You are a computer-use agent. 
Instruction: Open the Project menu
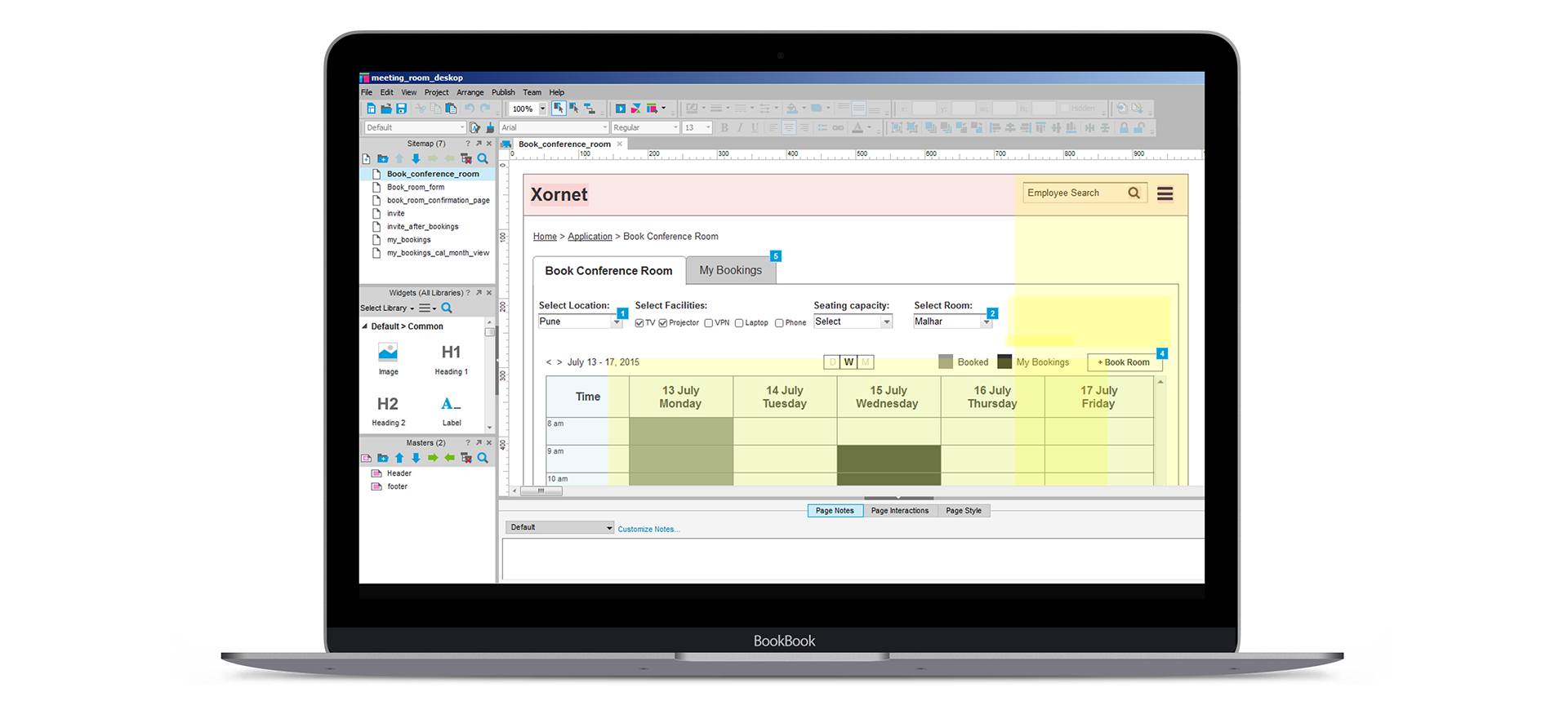[436, 93]
